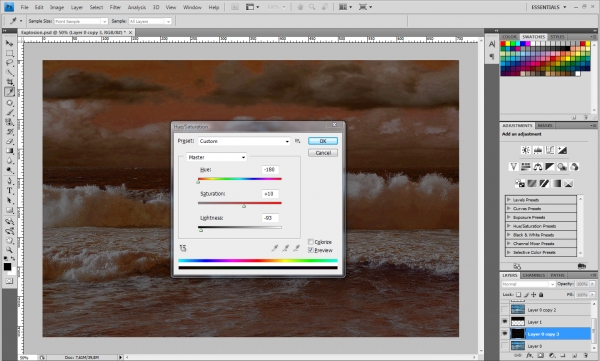Open the Filter menu
The image size is (600, 361).
pos(115,7)
